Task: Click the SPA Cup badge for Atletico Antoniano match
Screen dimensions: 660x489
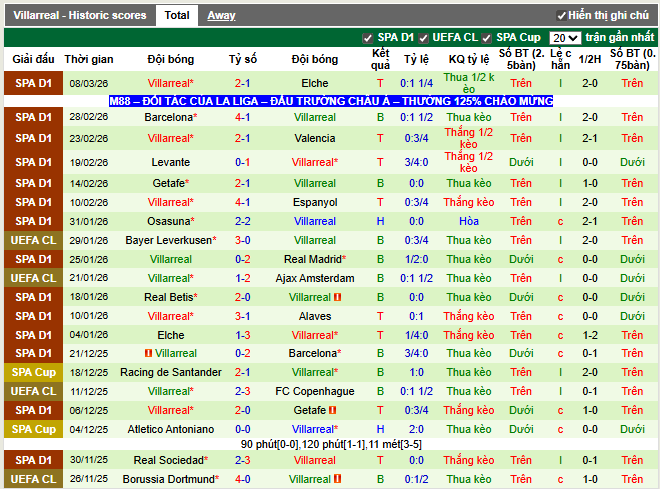Action: pyautogui.click(x=33, y=429)
